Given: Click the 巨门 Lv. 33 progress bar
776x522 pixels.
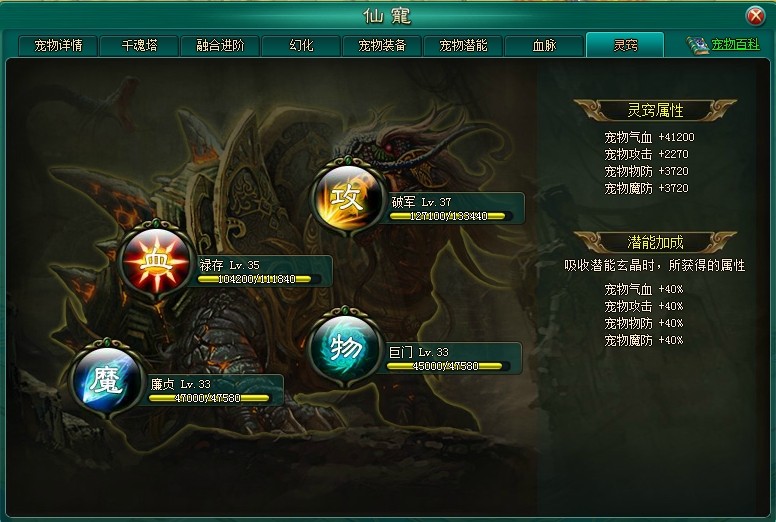Looking at the screenshot, I should click(x=444, y=366).
